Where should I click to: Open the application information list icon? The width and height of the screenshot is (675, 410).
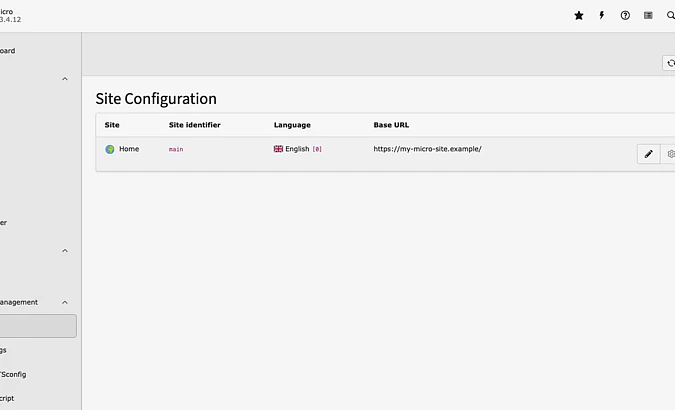[x=648, y=16]
